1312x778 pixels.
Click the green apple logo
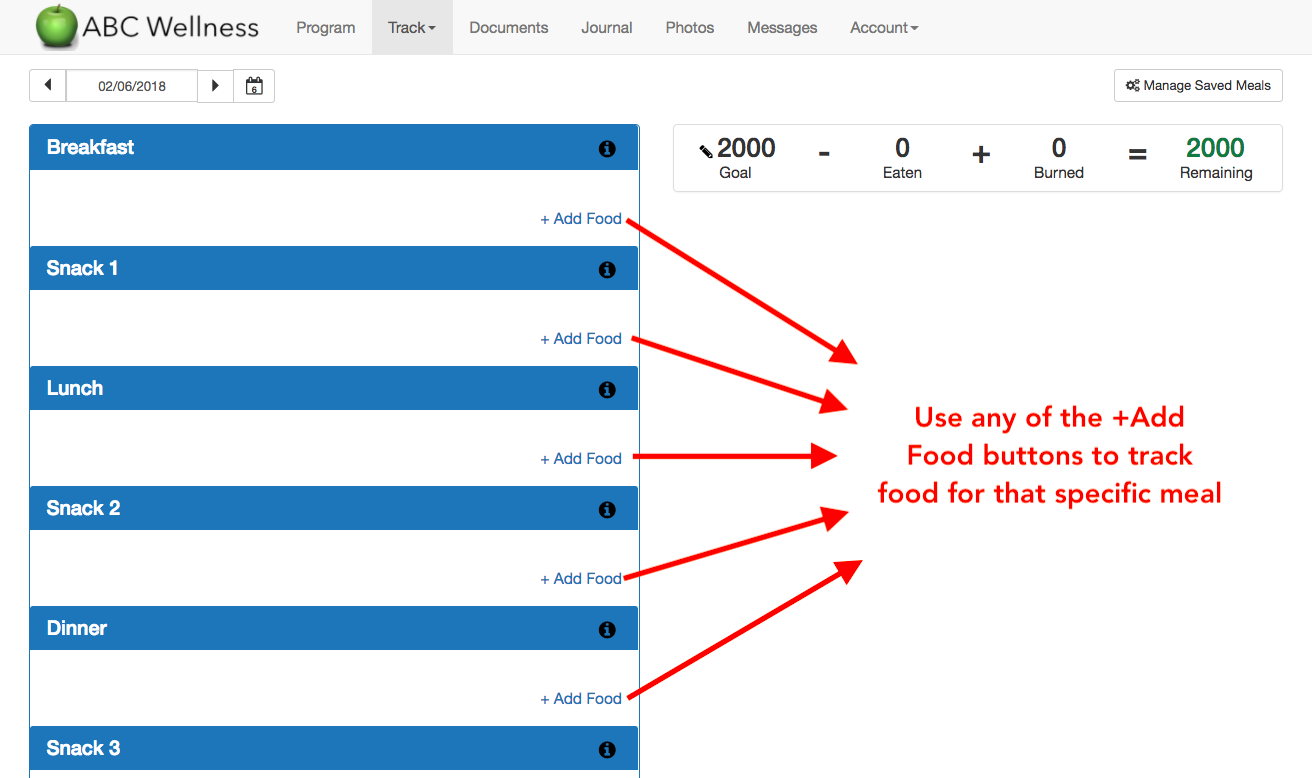click(56, 27)
